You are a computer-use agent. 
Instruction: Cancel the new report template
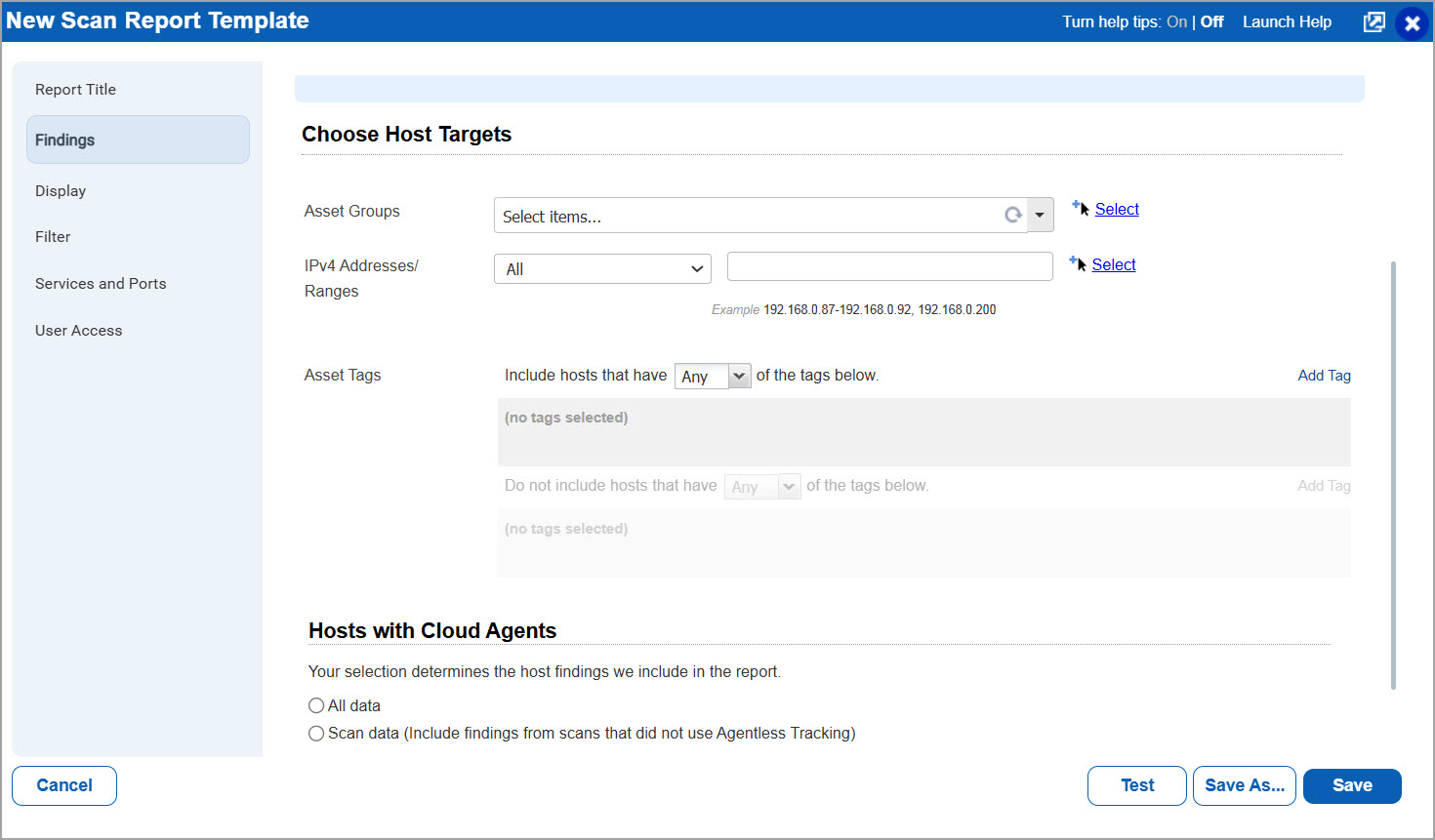pos(63,785)
